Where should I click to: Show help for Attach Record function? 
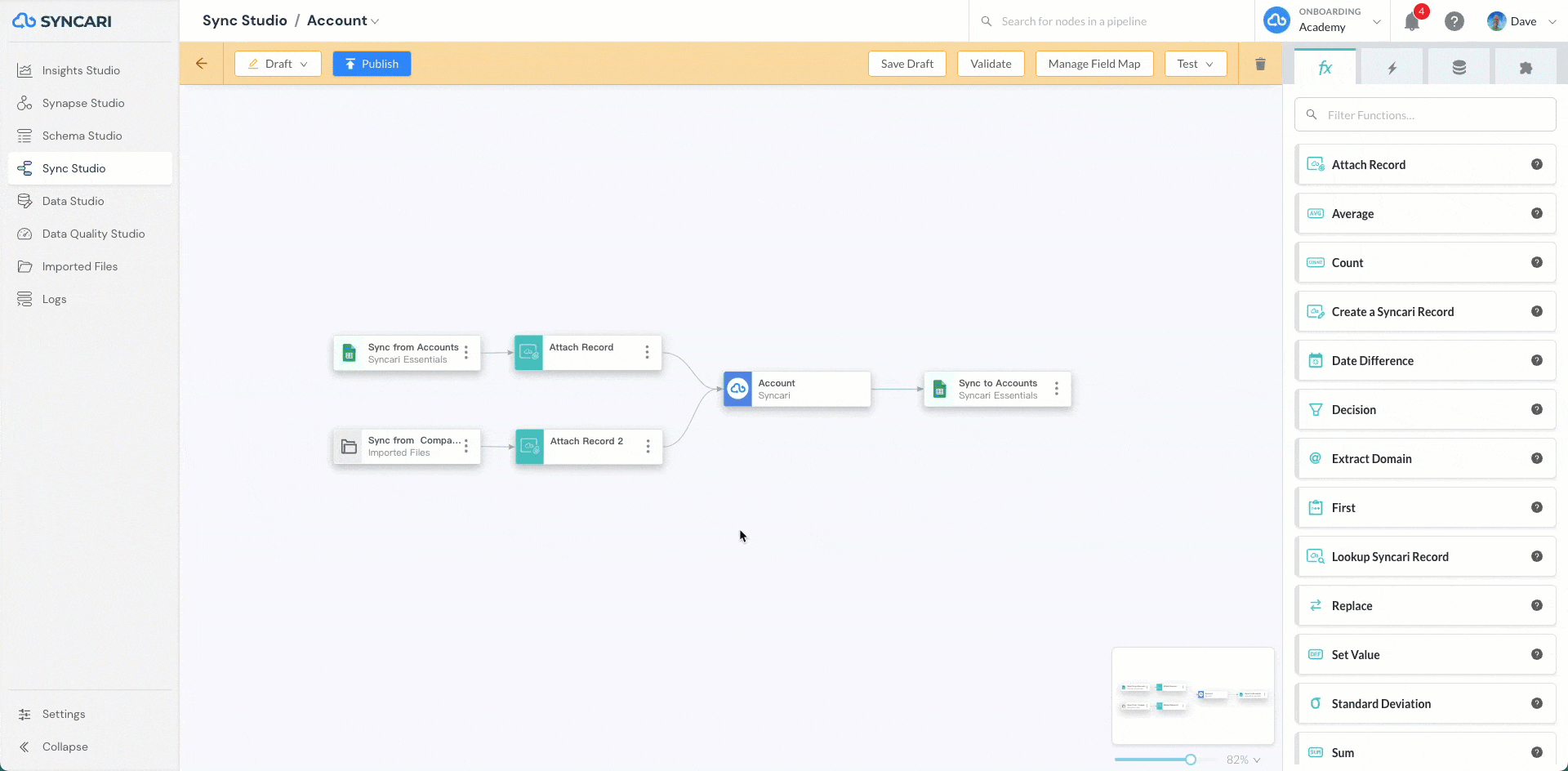pyautogui.click(x=1536, y=164)
